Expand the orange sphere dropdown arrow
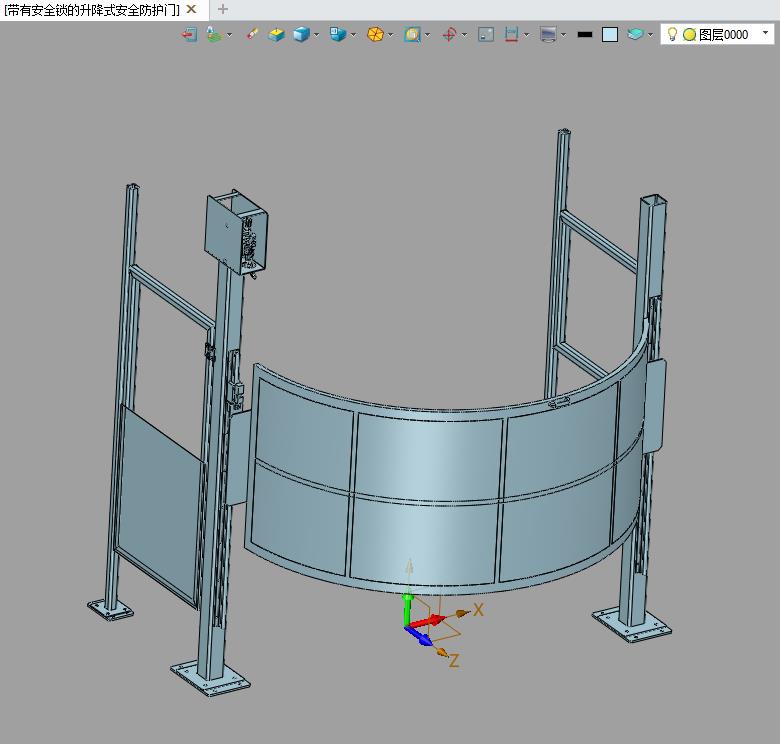The height and width of the screenshot is (744, 780). (x=390, y=35)
